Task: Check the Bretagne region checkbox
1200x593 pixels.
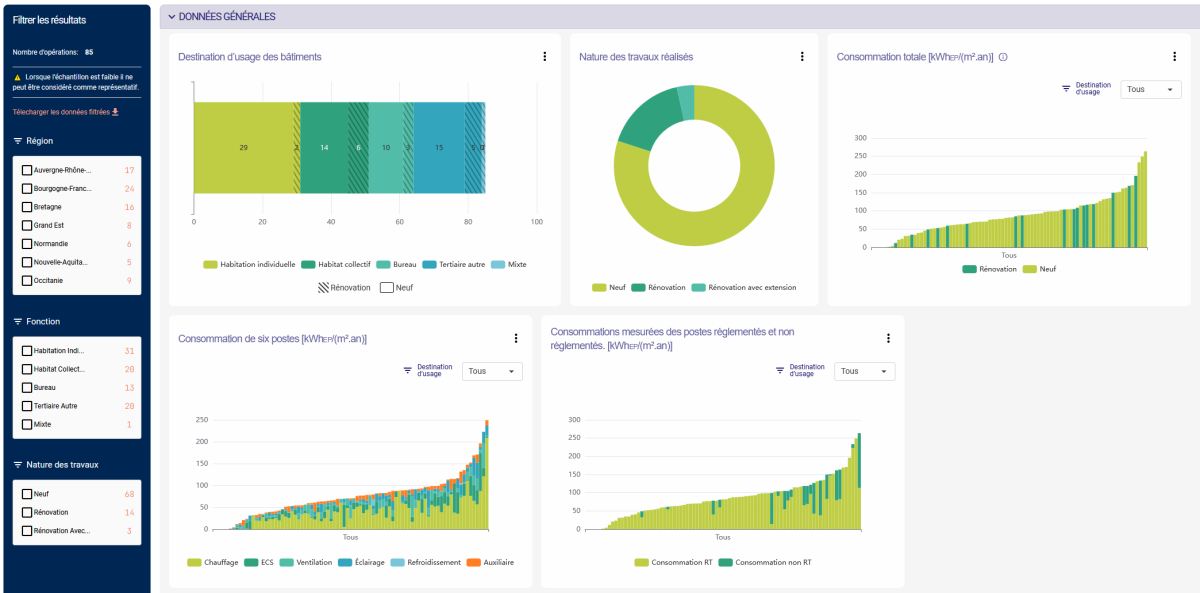Action: (x=27, y=207)
